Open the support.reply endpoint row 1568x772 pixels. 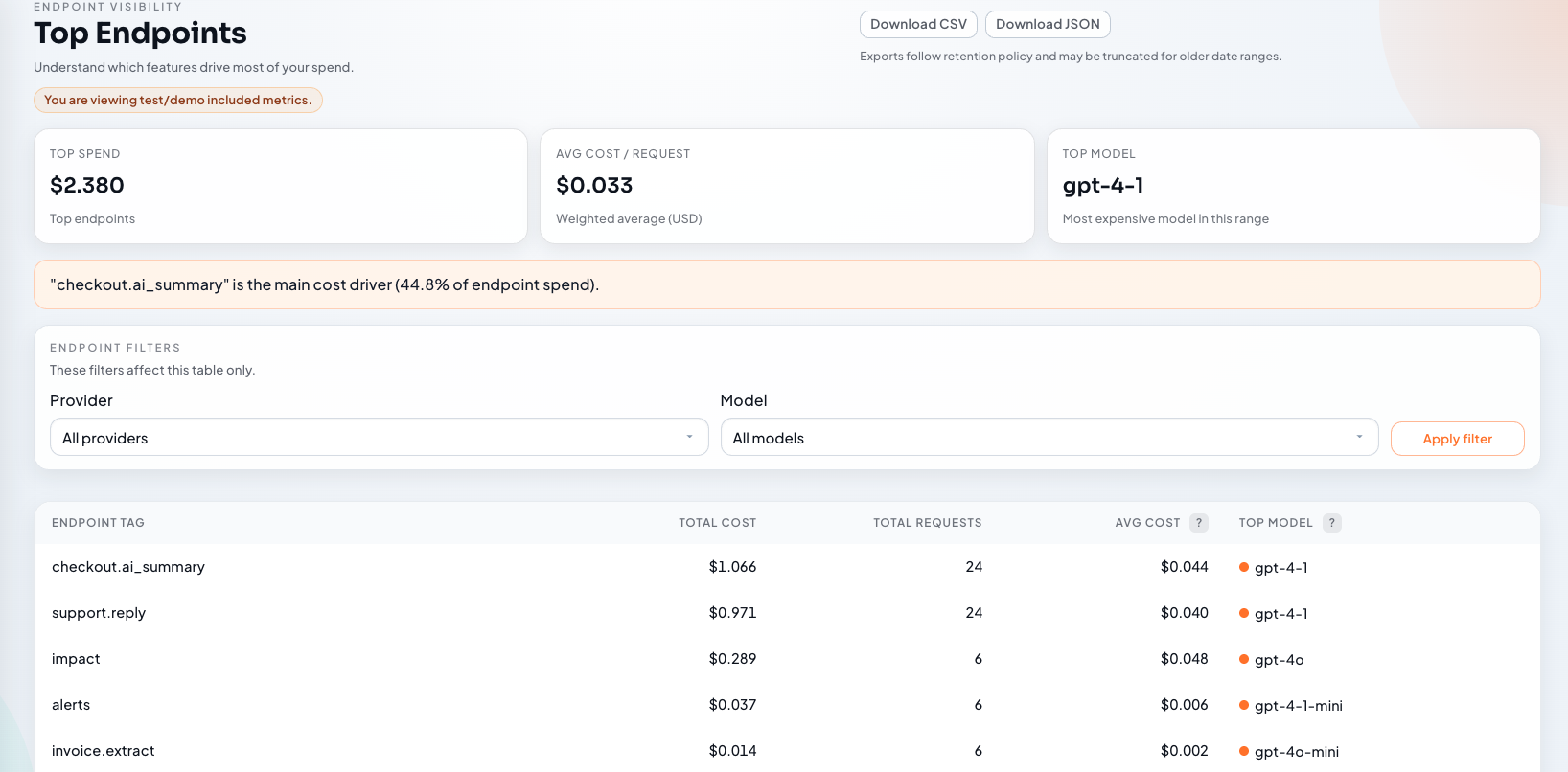coord(99,613)
